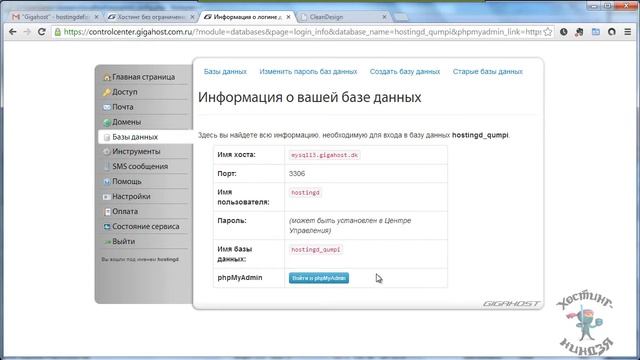Click the green padlock in address bar
This screenshot has height=360, width=640.
pos(58,32)
